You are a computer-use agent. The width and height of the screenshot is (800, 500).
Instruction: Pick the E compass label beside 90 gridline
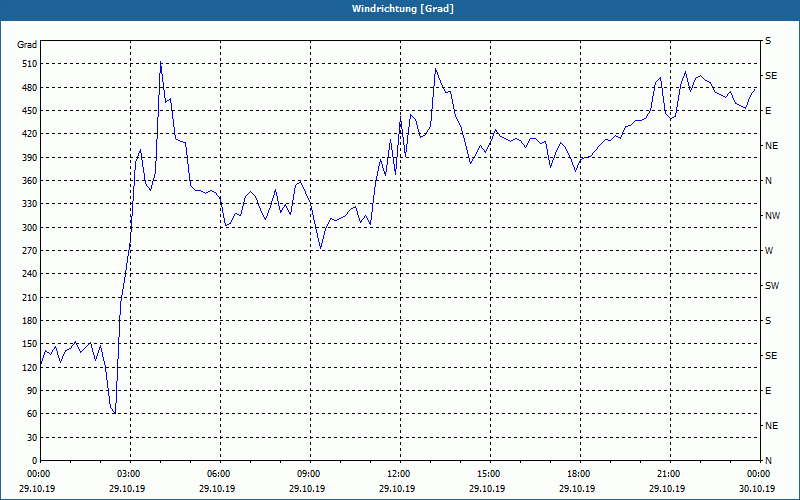[768, 391]
